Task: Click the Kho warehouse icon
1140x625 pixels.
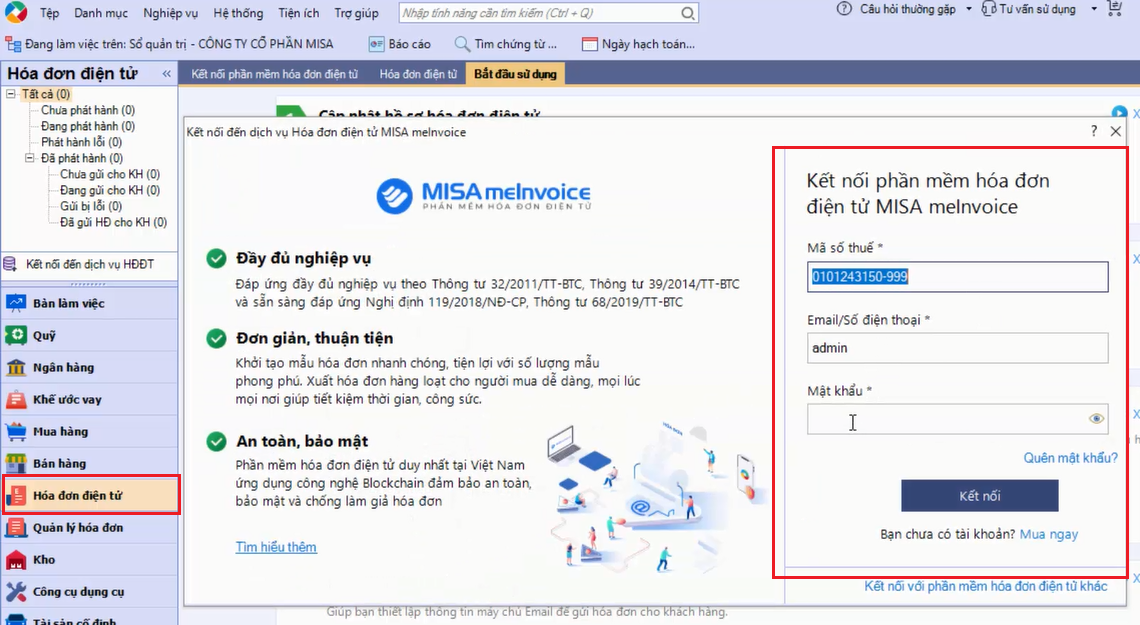Action: click(x=16, y=559)
